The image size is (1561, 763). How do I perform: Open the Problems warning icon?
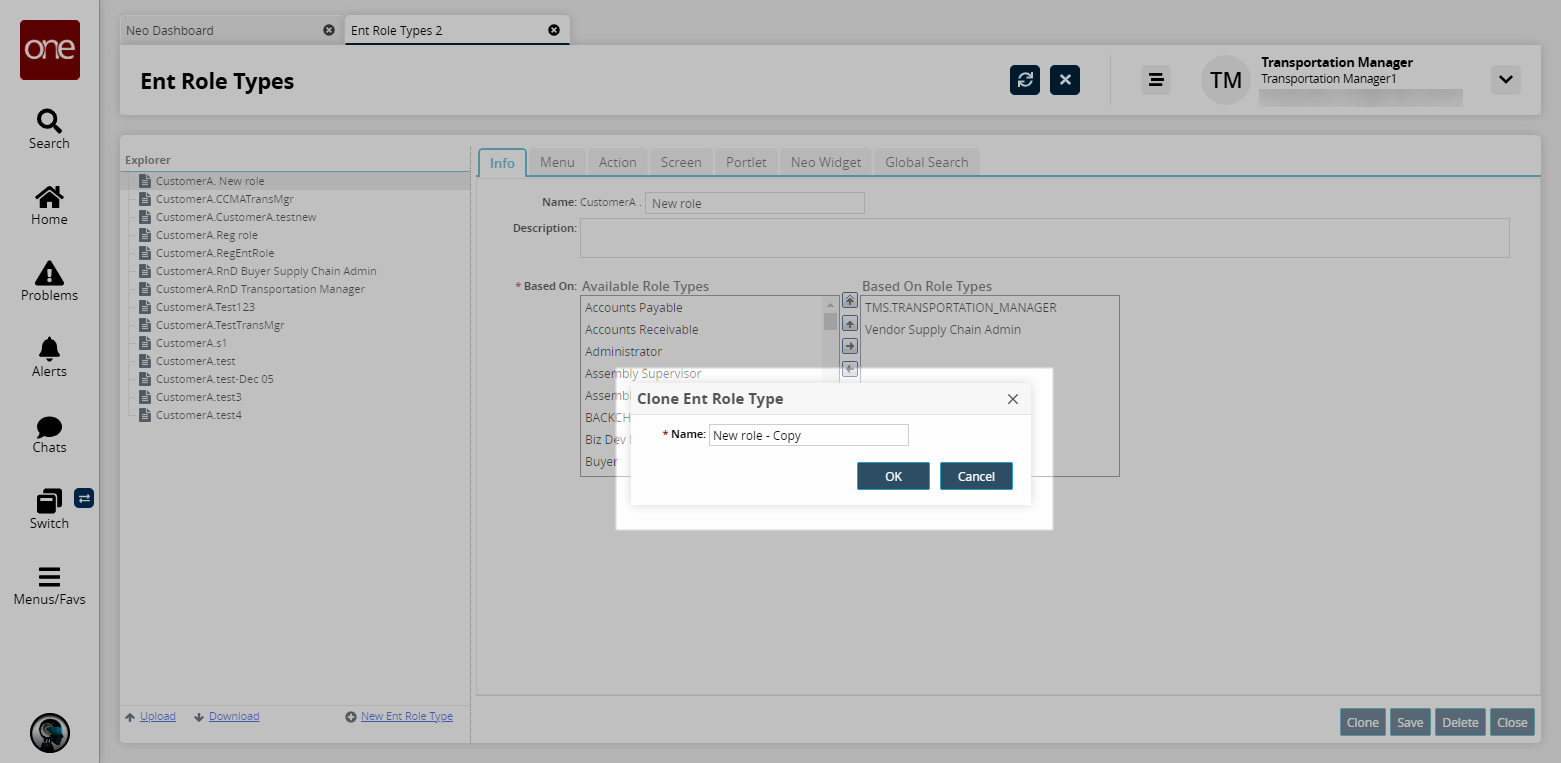(49, 273)
